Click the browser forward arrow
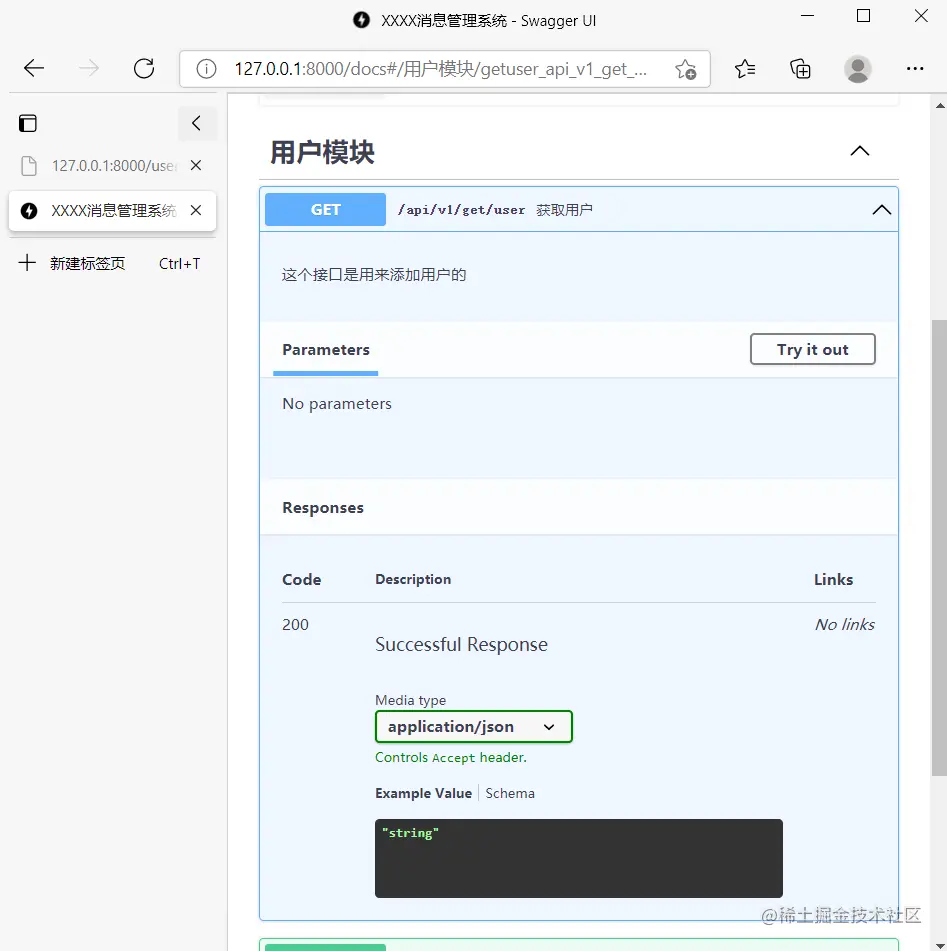Viewport: 947px width, 951px height. click(x=89, y=68)
